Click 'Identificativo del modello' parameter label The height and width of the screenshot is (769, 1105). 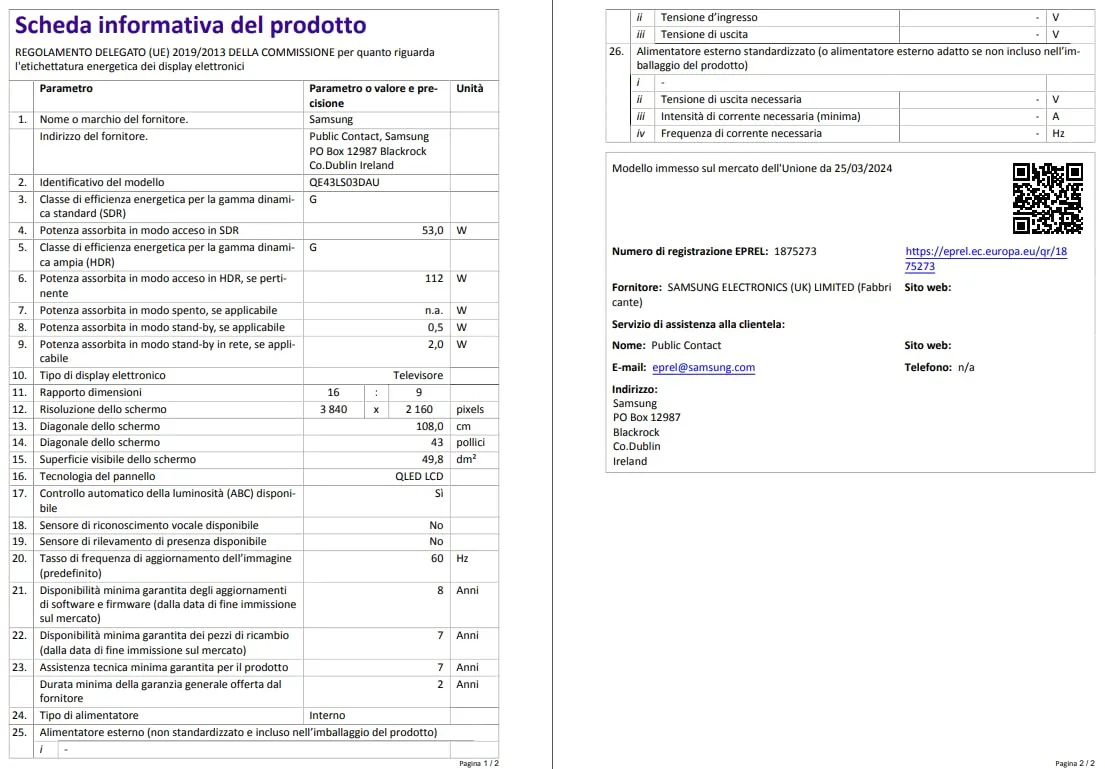point(101,183)
